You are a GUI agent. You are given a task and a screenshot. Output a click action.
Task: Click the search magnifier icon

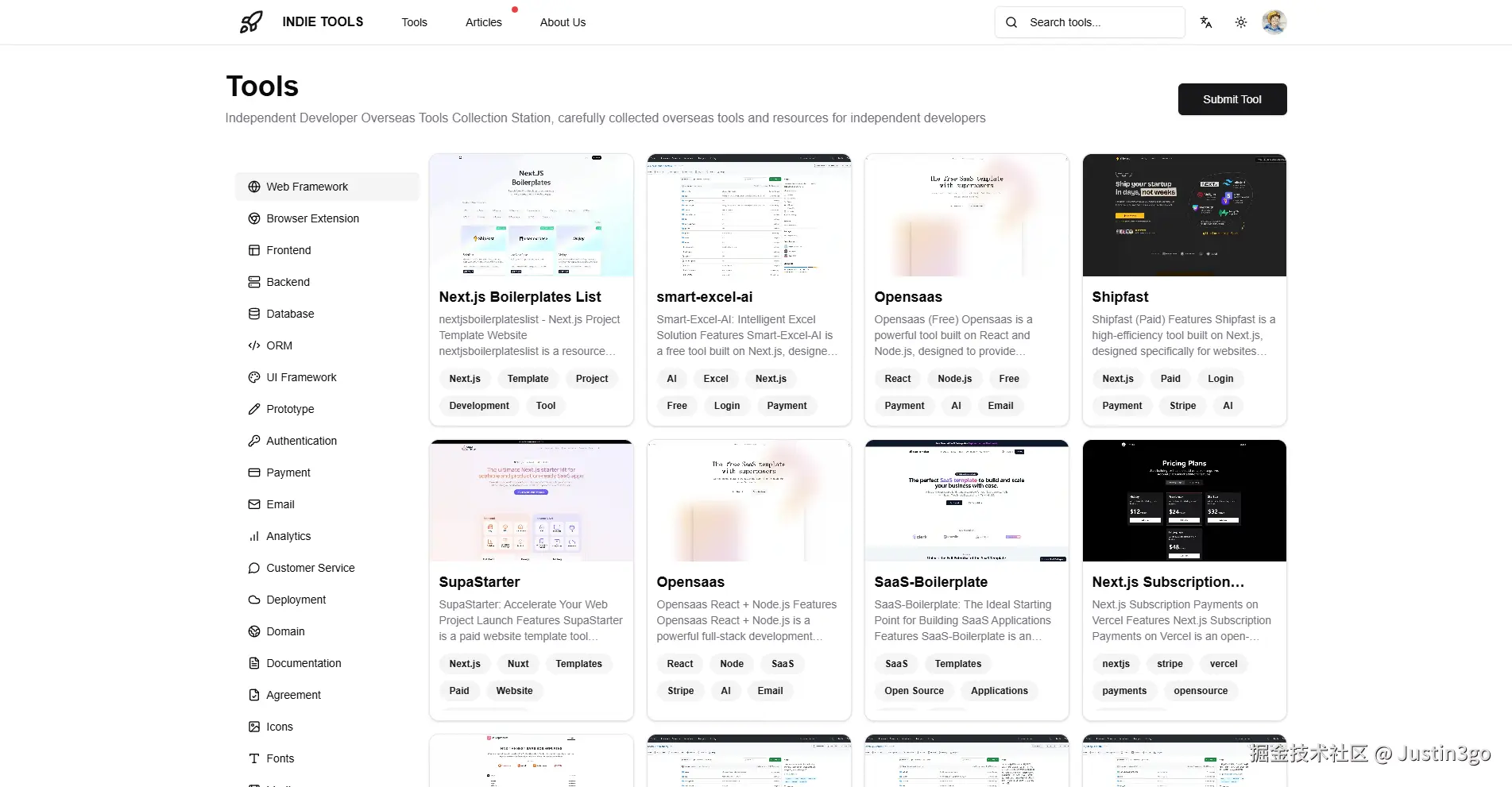click(x=1011, y=22)
